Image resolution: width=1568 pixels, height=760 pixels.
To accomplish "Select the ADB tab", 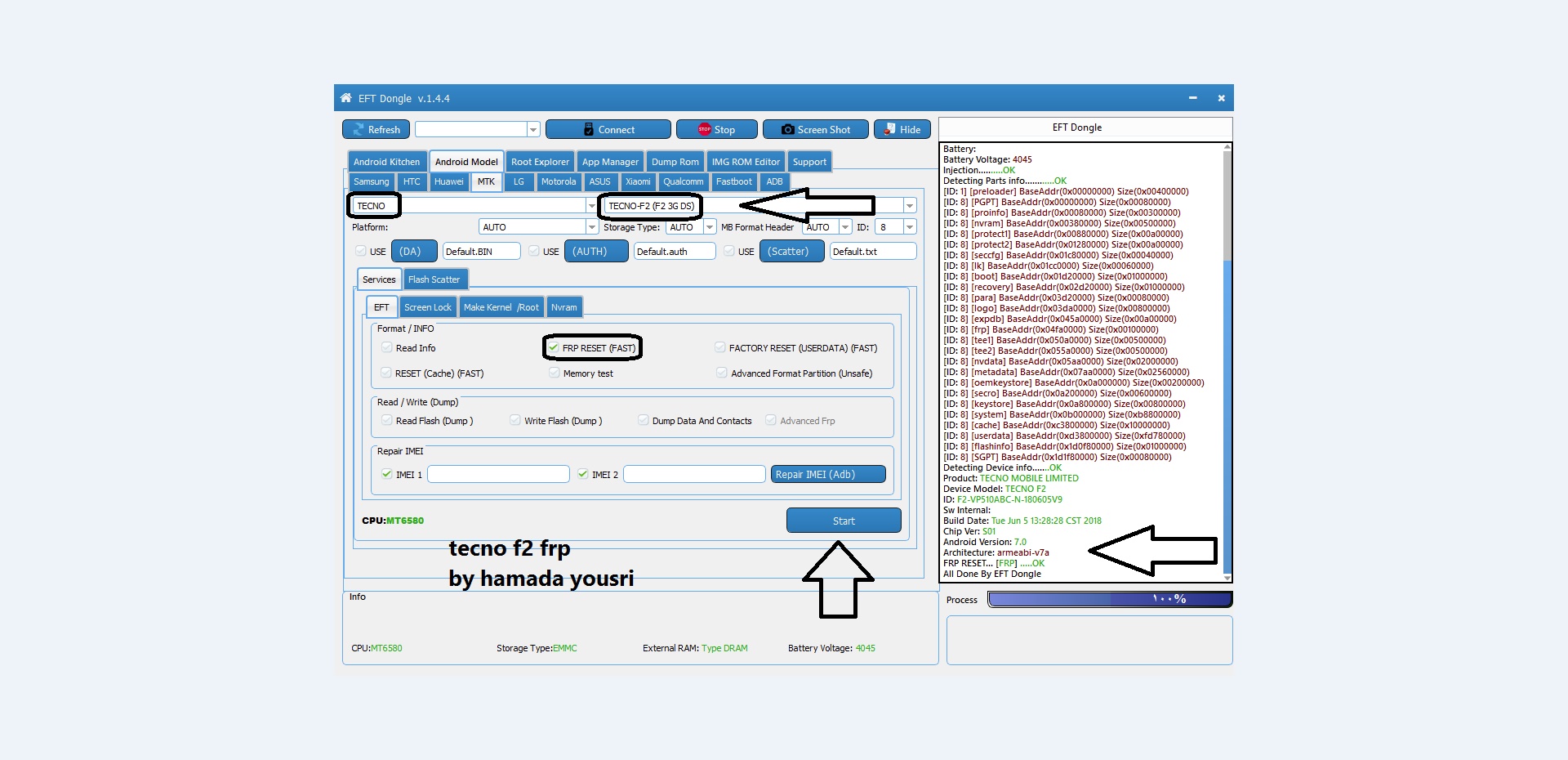I will click(774, 181).
